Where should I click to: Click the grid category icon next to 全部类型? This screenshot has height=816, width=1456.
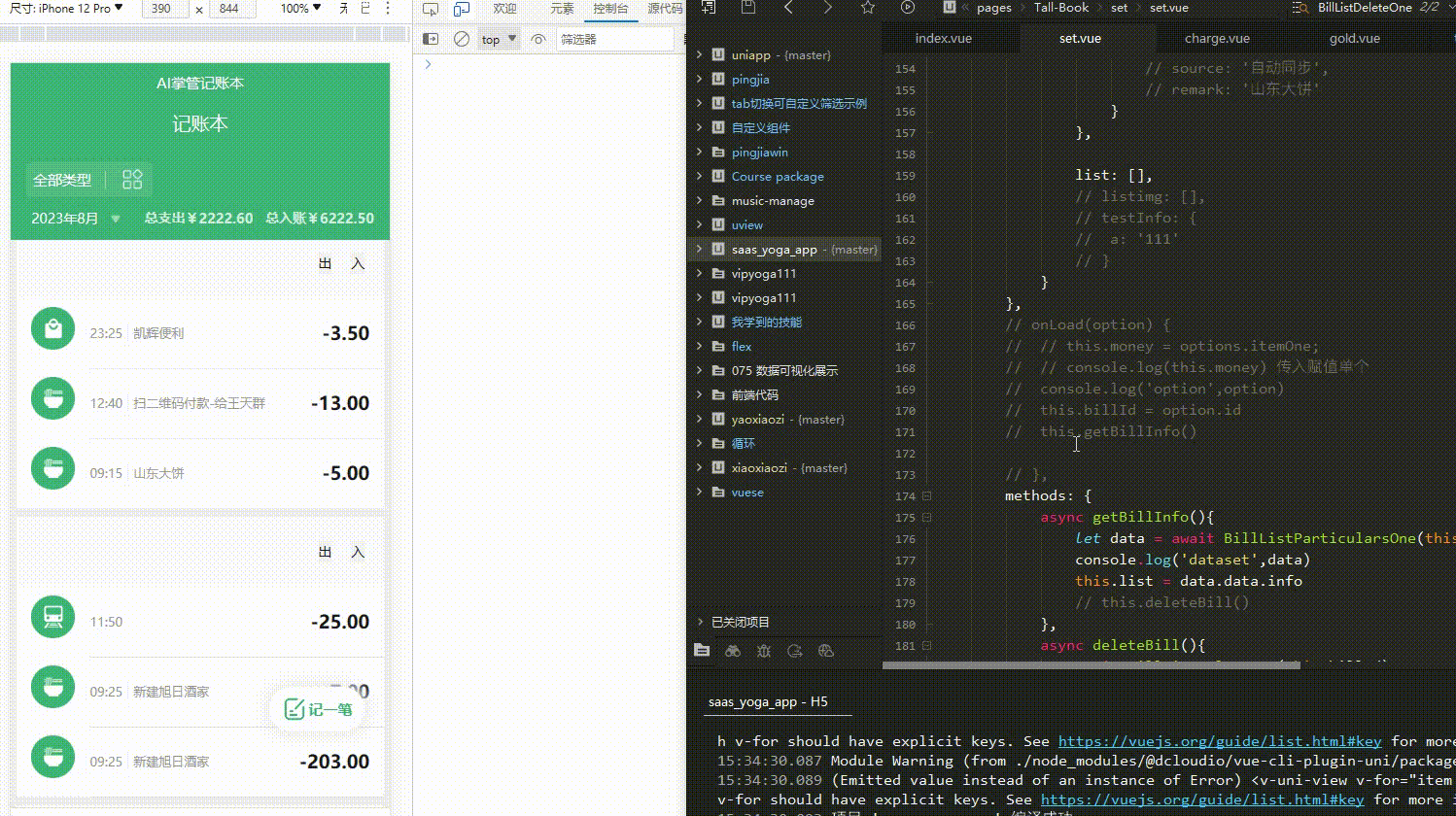pyautogui.click(x=132, y=179)
